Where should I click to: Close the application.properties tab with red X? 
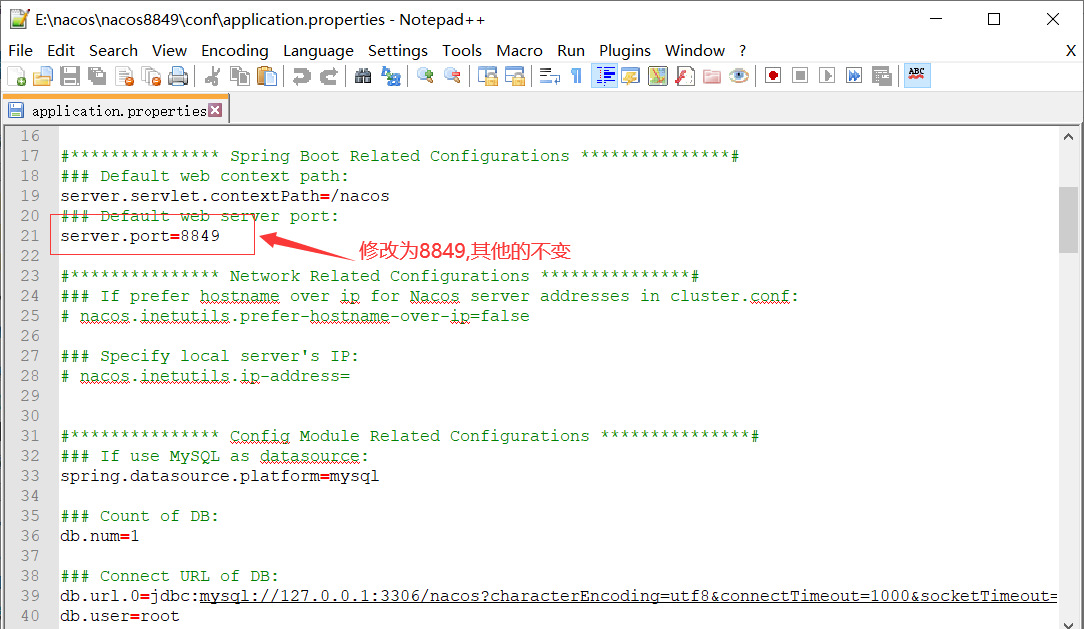pyautogui.click(x=216, y=110)
